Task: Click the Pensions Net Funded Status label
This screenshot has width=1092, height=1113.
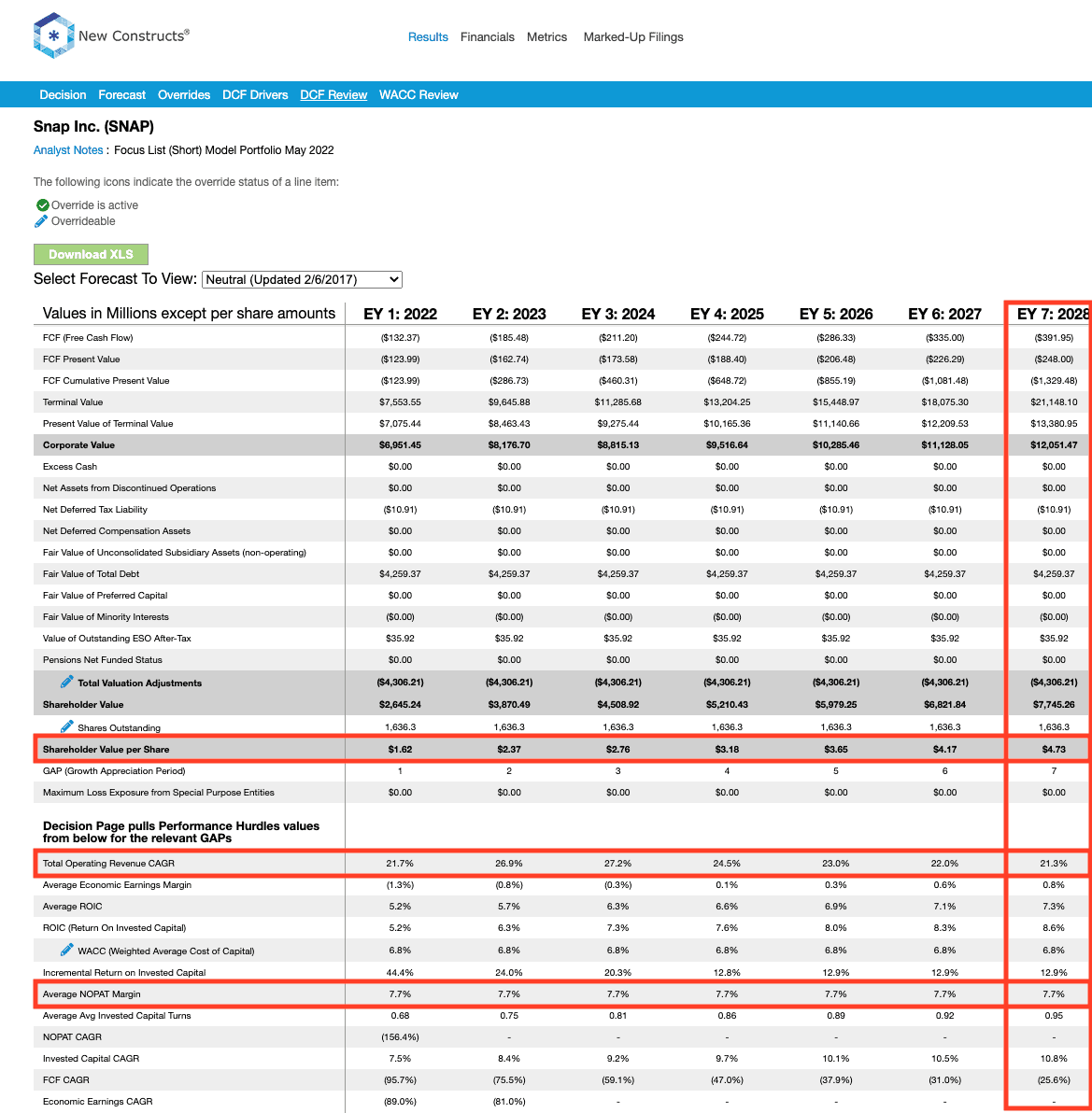Action: point(102,659)
